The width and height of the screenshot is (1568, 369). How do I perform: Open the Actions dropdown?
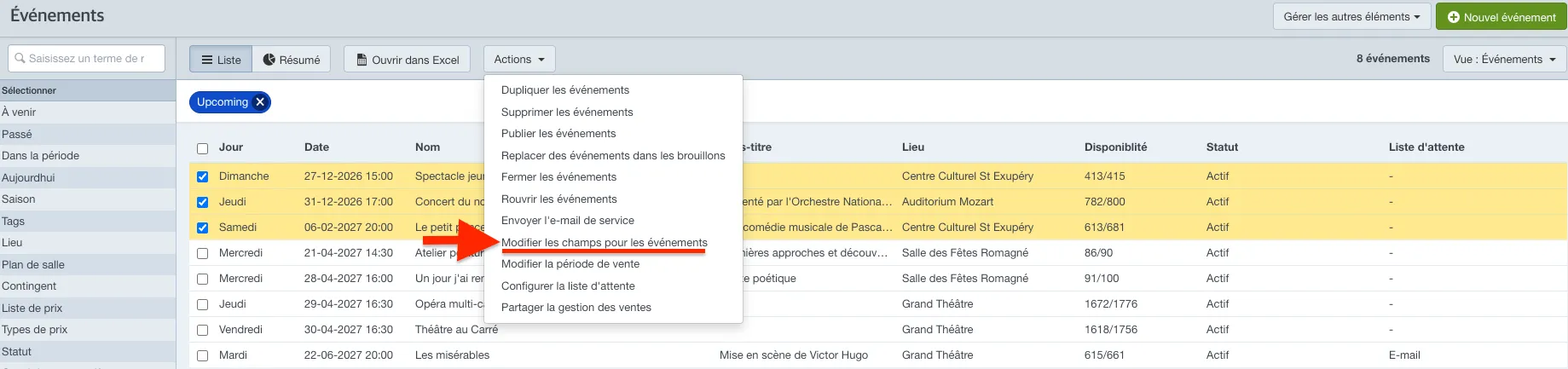519,59
